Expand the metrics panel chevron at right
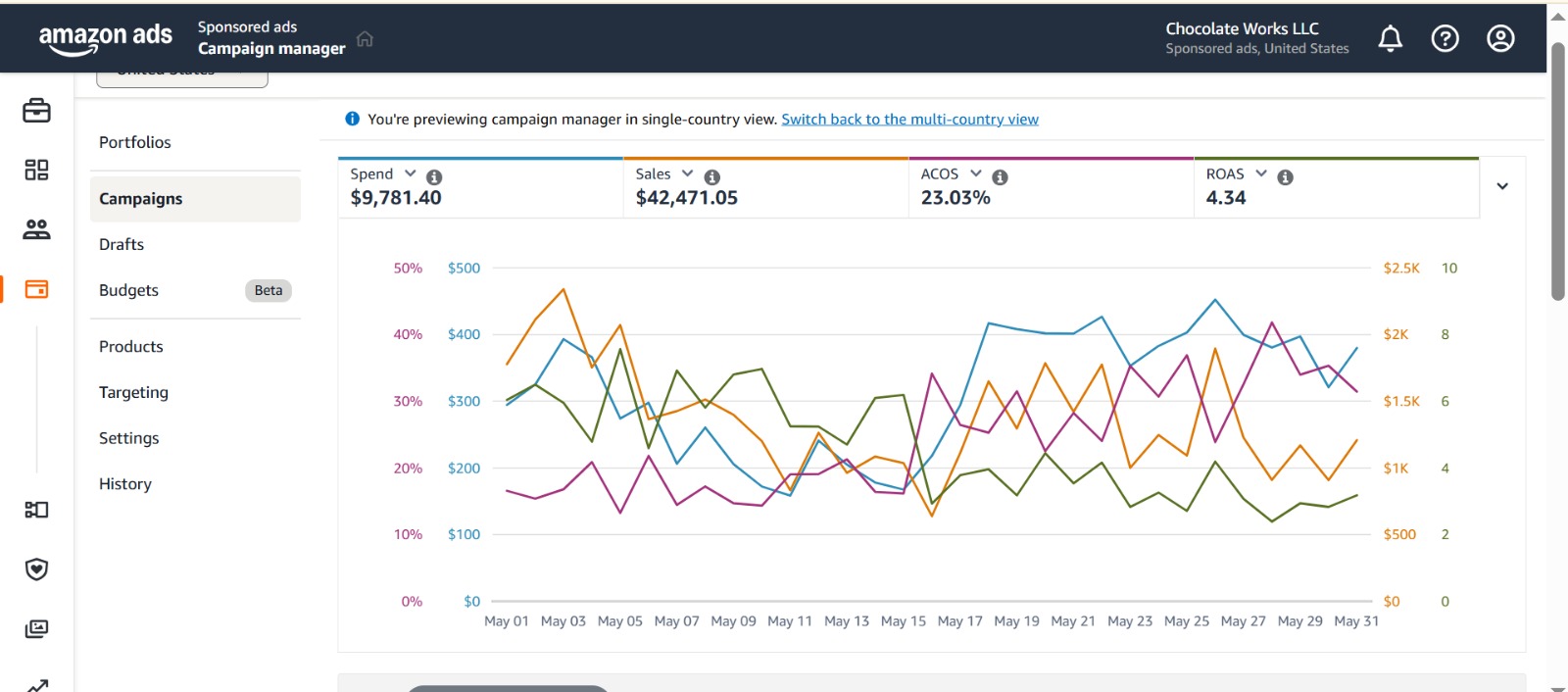The height and width of the screenshot is (692, 1568). pyautogui.click(x=1501, y=186)
